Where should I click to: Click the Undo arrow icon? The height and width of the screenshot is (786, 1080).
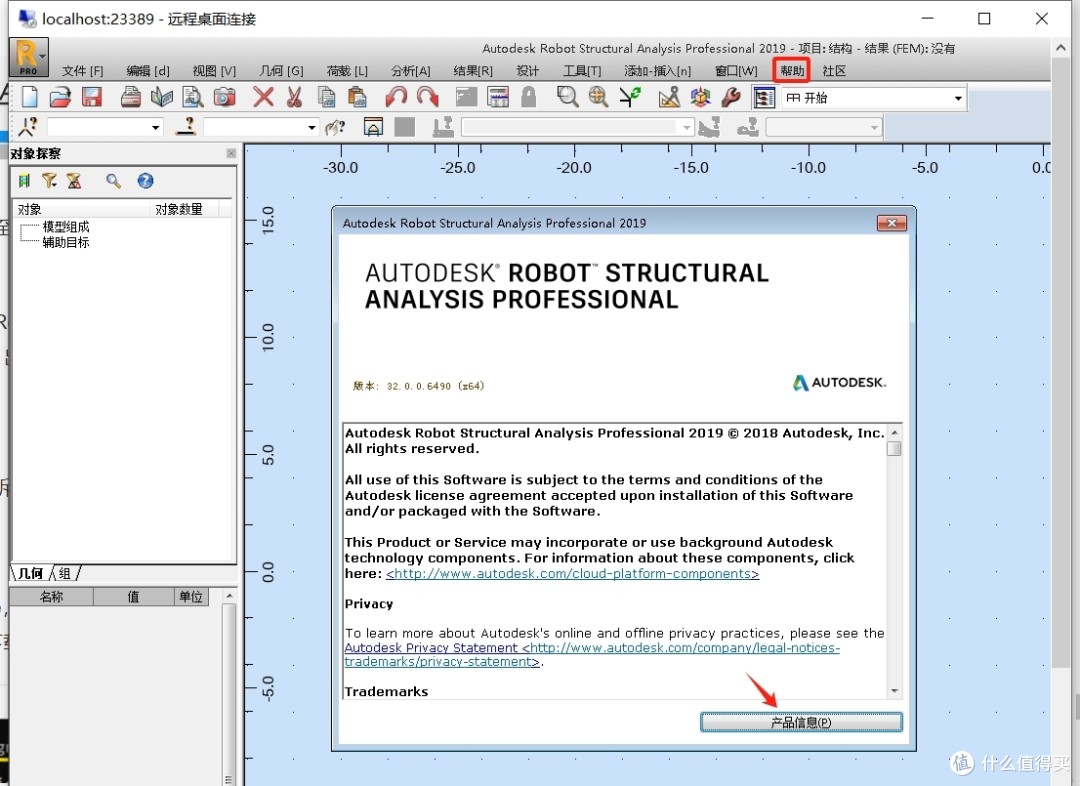tap(395, 97)
